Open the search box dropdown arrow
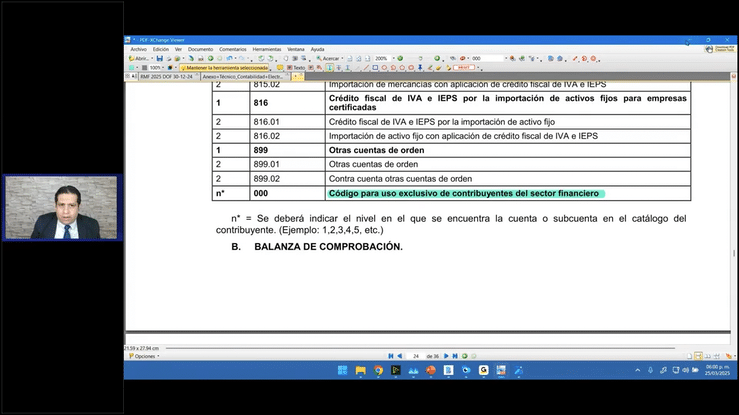This screenshot has width=739, height=415. point(506,58)
